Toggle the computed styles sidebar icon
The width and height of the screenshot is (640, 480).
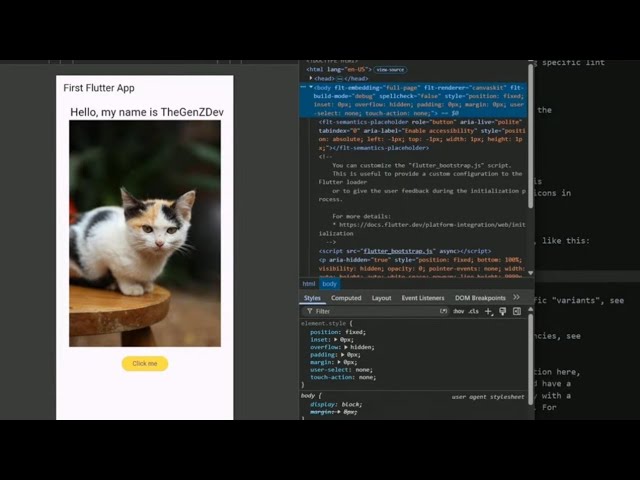(517, 311)
